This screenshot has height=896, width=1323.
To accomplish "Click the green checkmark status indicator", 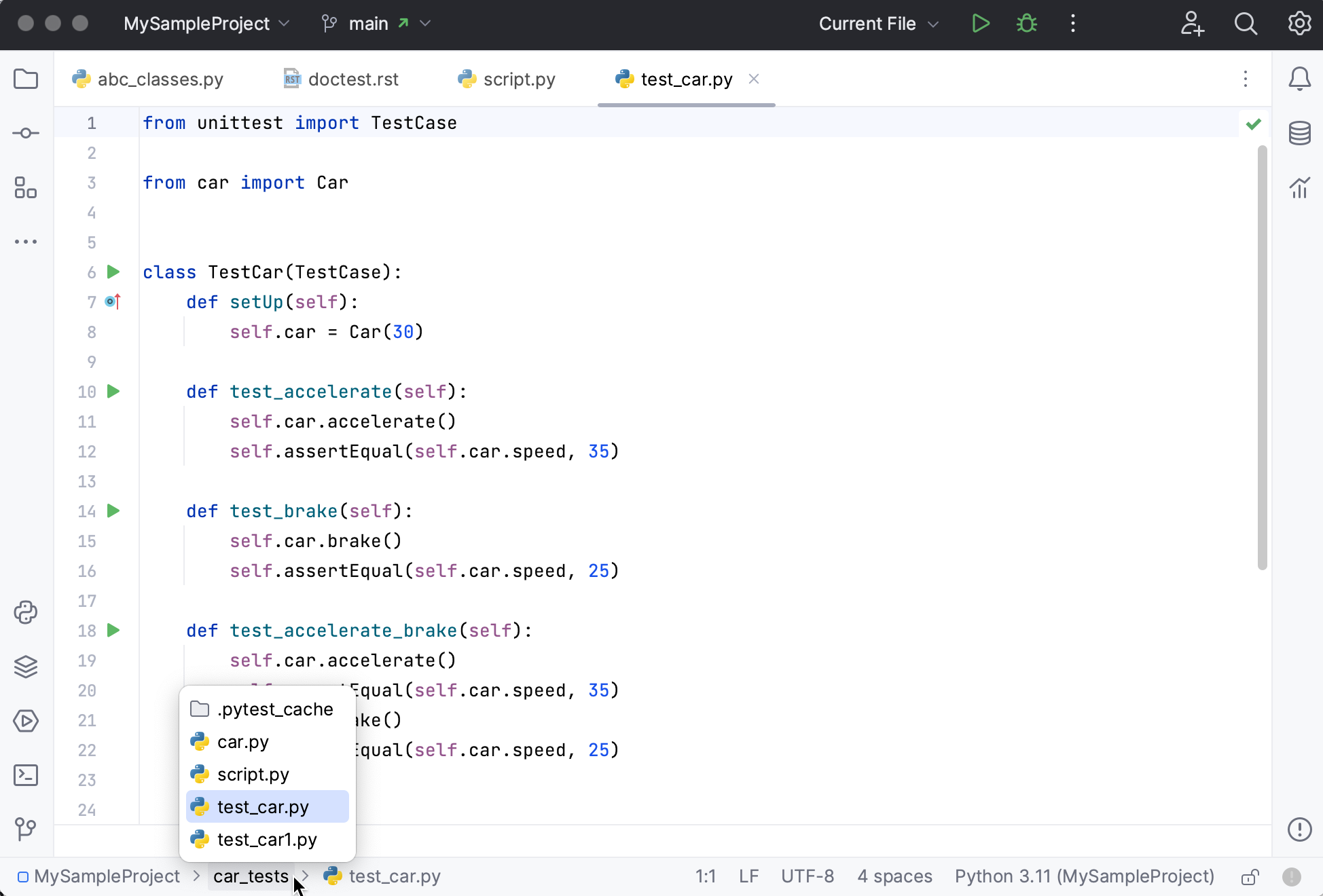I will click(x=1253, y=123).
